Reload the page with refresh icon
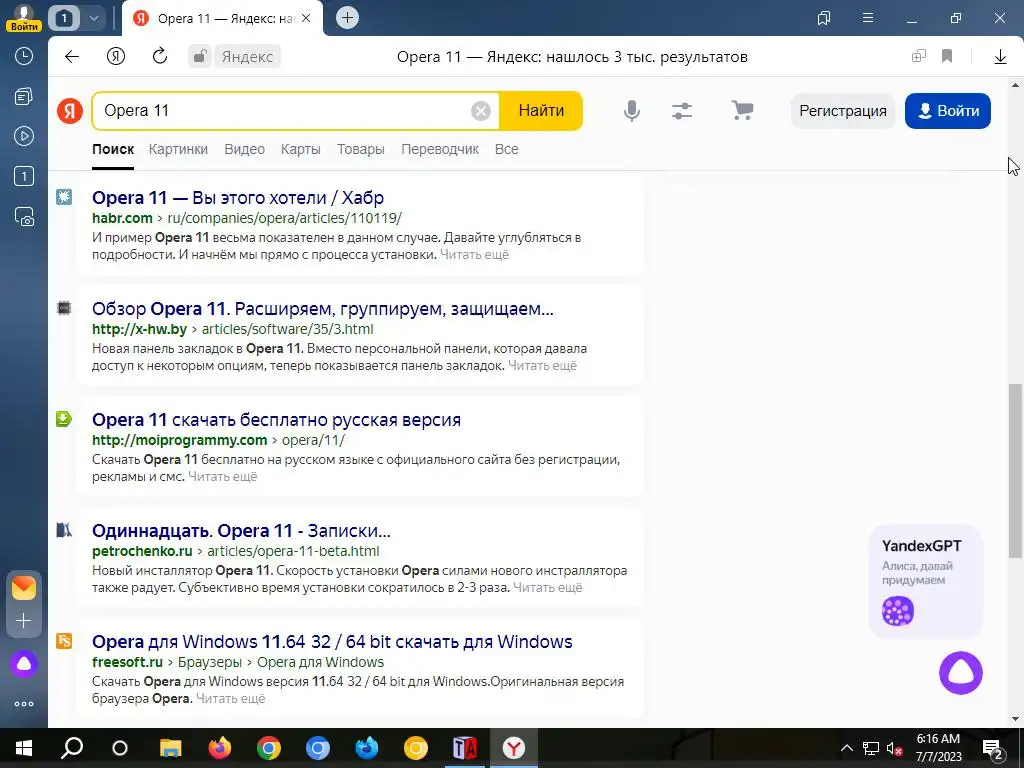Screen dimensions: 1024x768 tap(160, 56)
